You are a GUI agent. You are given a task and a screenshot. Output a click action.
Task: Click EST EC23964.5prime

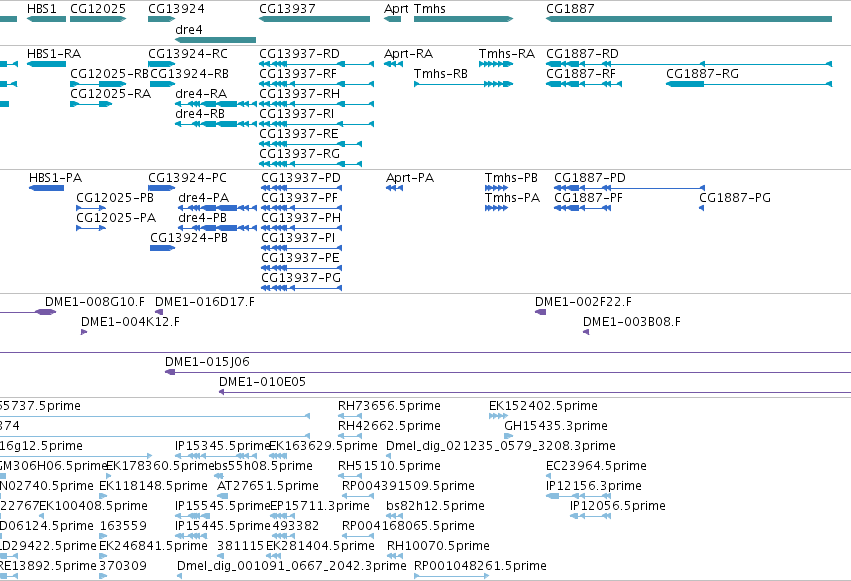596,466
